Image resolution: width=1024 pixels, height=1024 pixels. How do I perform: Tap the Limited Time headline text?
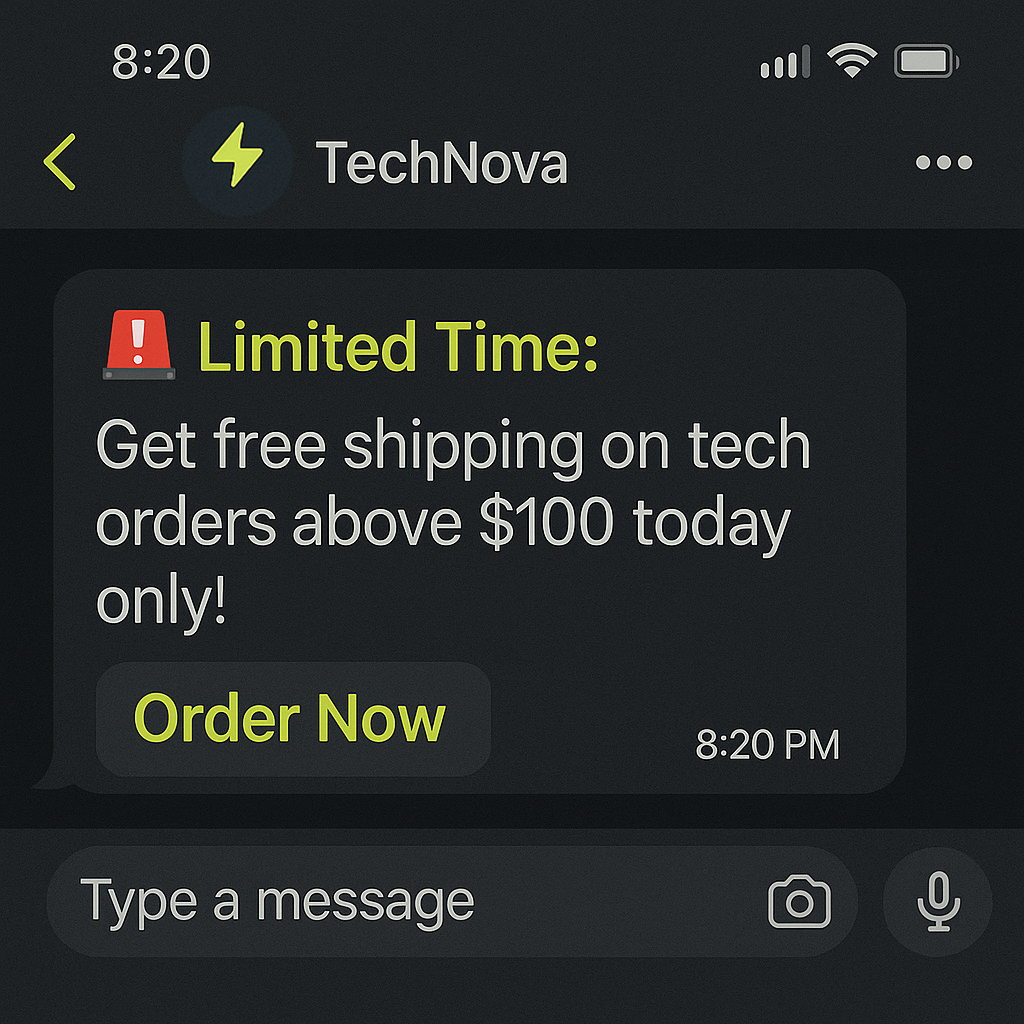(x=398, y=348)
